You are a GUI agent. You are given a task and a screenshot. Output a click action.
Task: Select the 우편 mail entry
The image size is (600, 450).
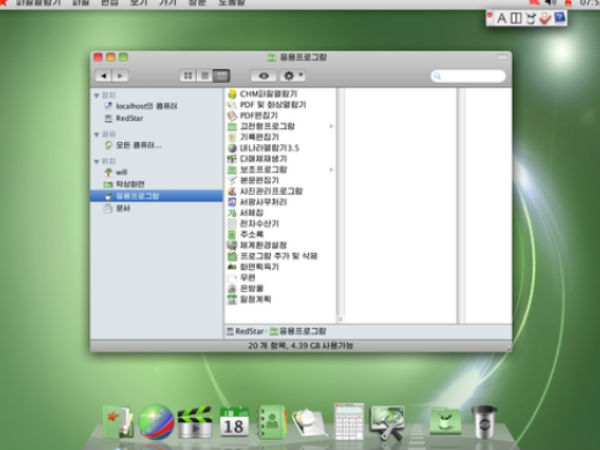(241, 277)
